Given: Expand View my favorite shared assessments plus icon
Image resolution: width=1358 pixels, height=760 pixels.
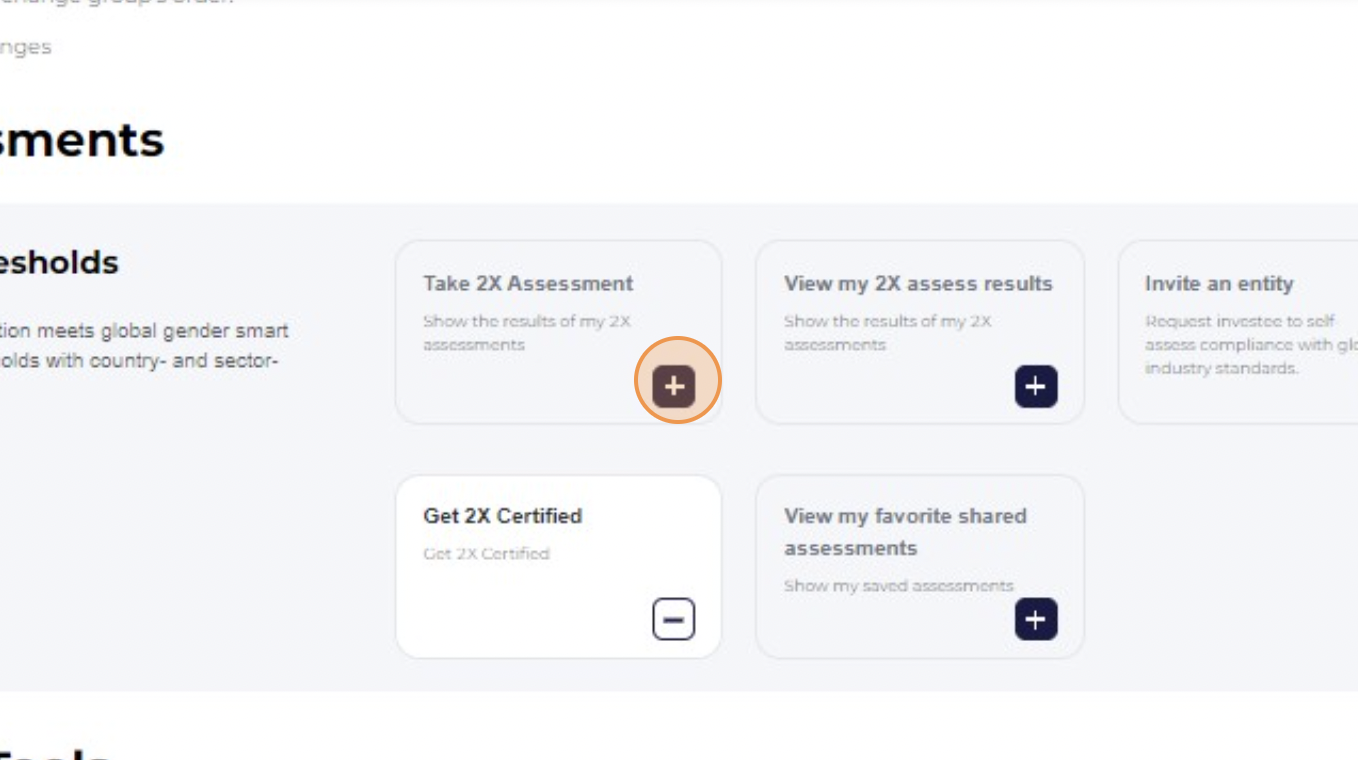Looking at the screenshot, I should pos(1036,619).
